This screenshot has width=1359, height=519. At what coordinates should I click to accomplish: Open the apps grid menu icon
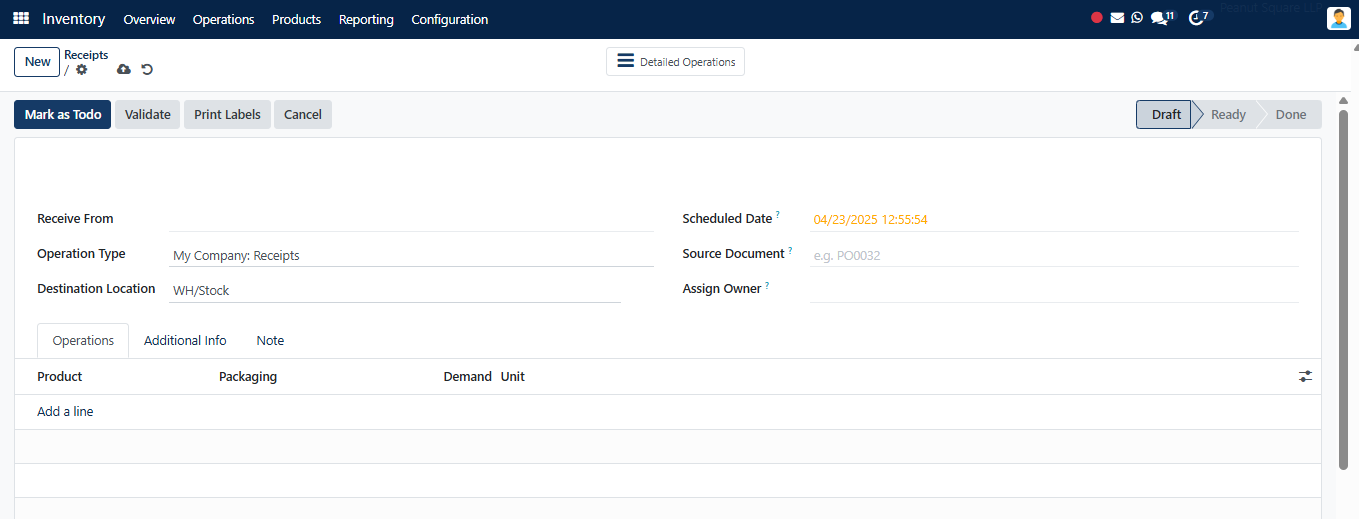click(21, 19)
